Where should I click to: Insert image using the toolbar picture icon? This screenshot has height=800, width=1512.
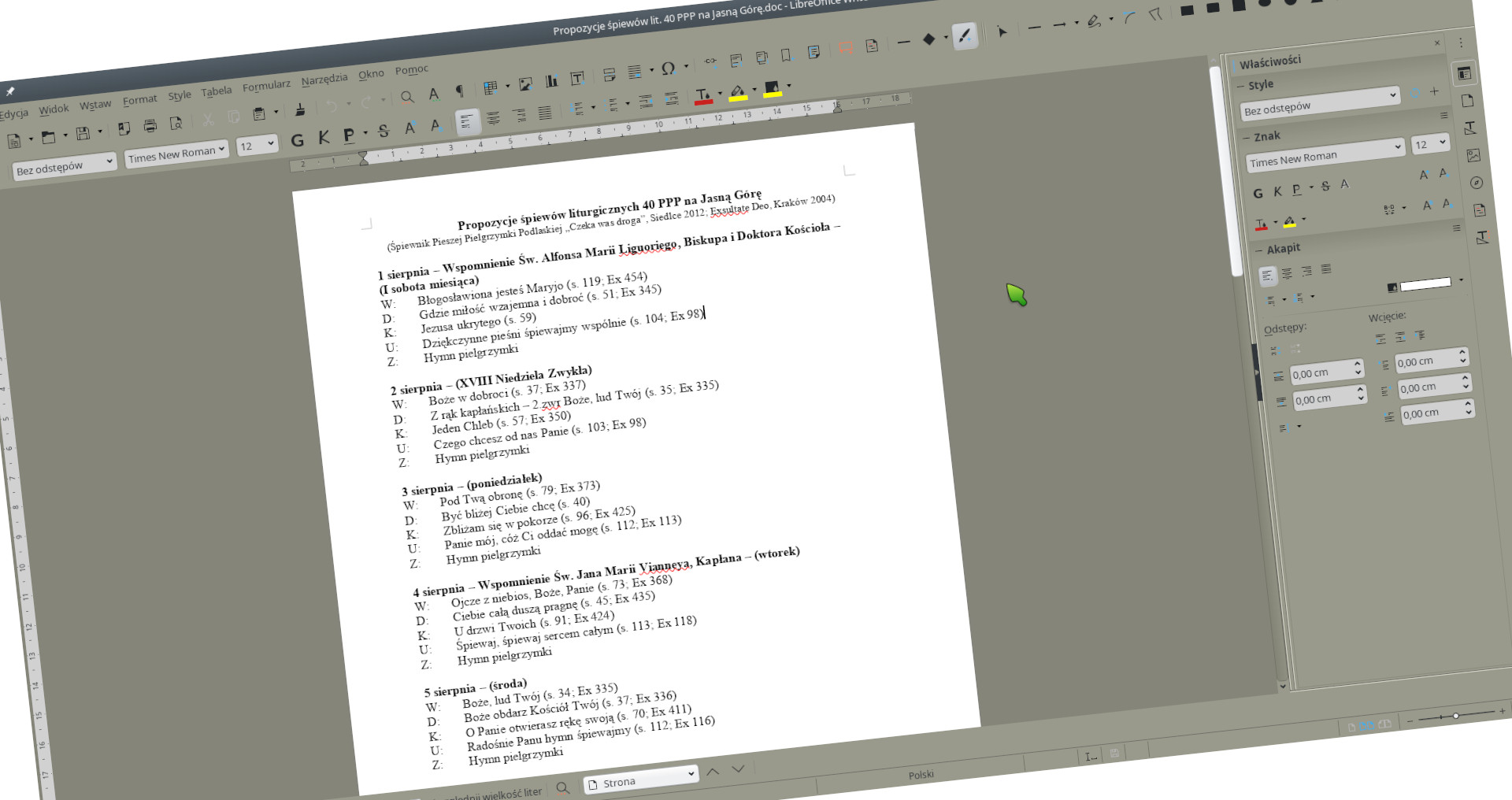[525, 83]
